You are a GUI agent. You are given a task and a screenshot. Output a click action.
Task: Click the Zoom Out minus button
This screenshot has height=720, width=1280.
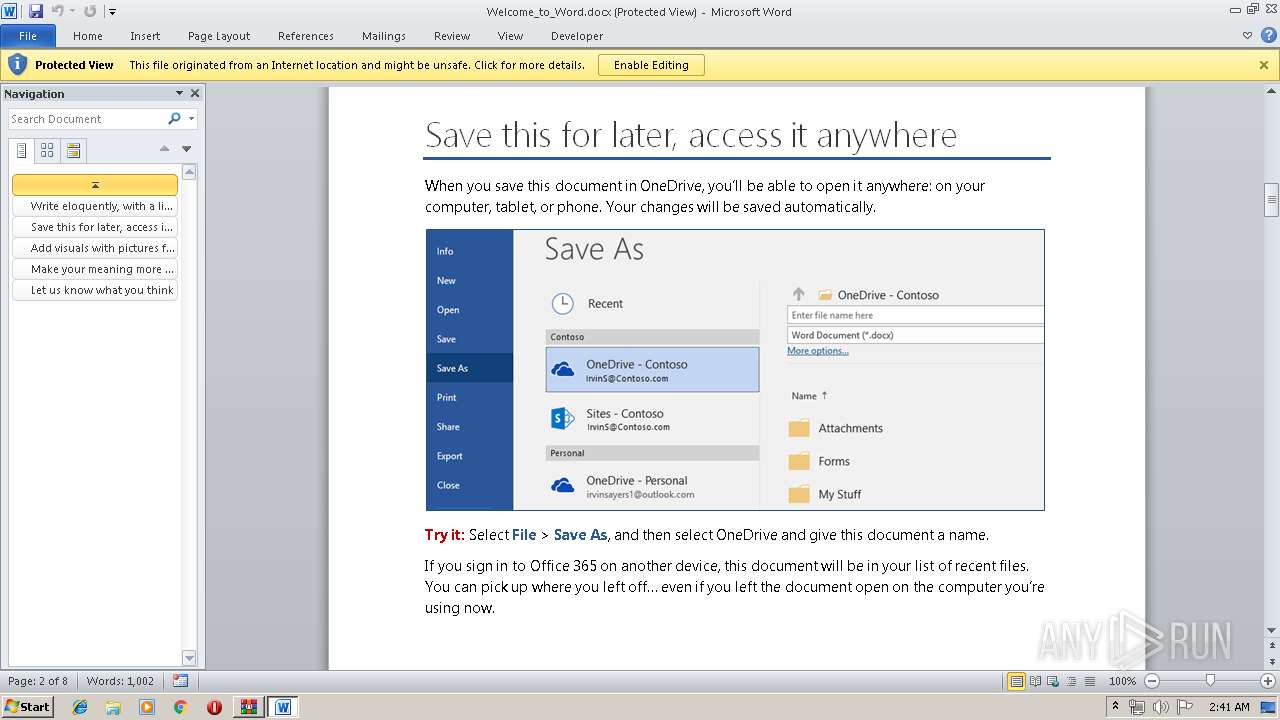pyautogui.click(x=1152, y=681)
